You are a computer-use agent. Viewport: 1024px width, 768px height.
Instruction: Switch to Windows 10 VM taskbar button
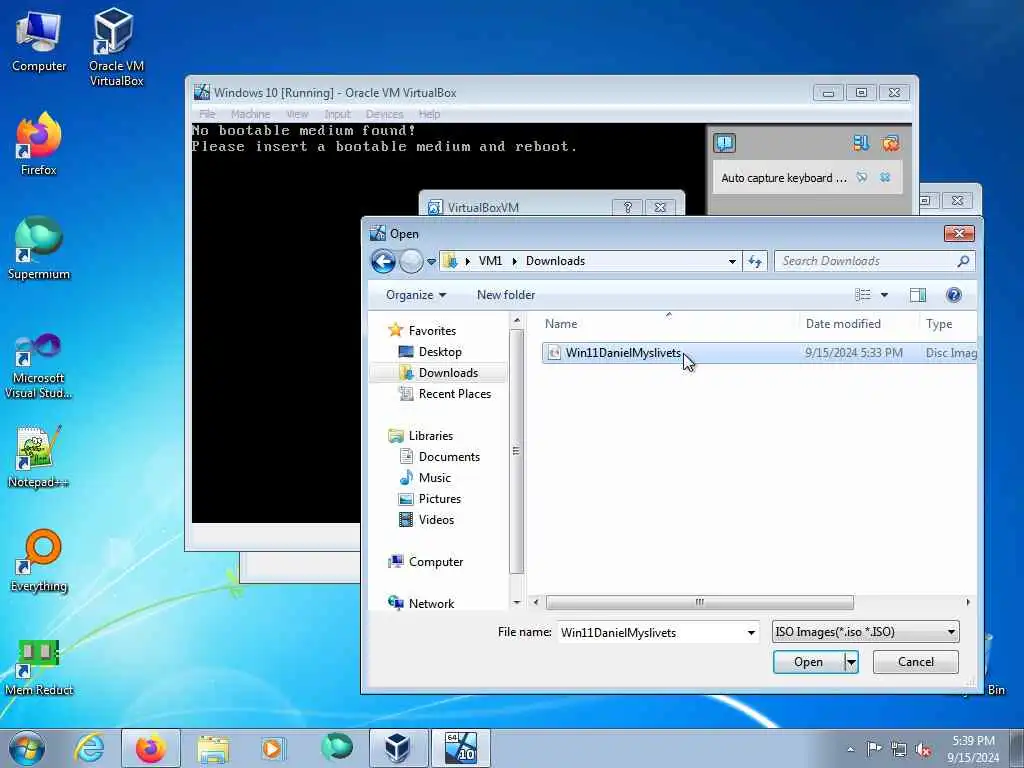coord(460,748)
